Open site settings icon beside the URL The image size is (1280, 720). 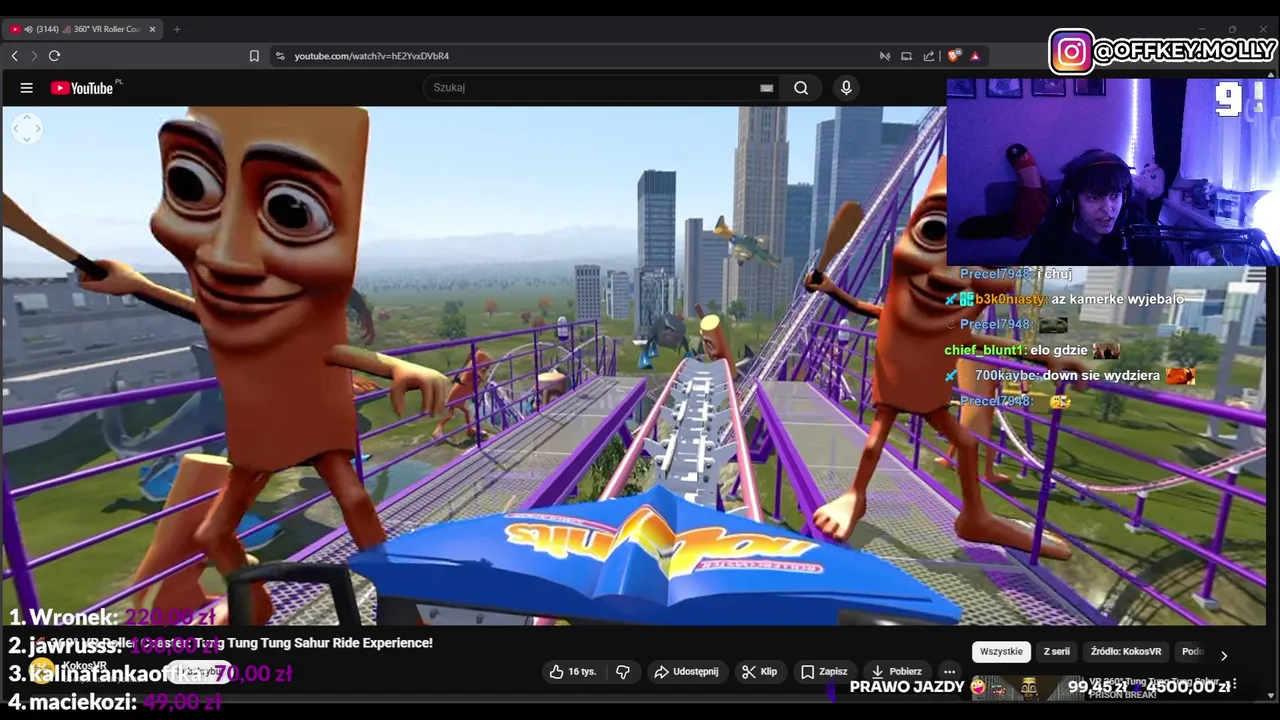coord(280,56)
